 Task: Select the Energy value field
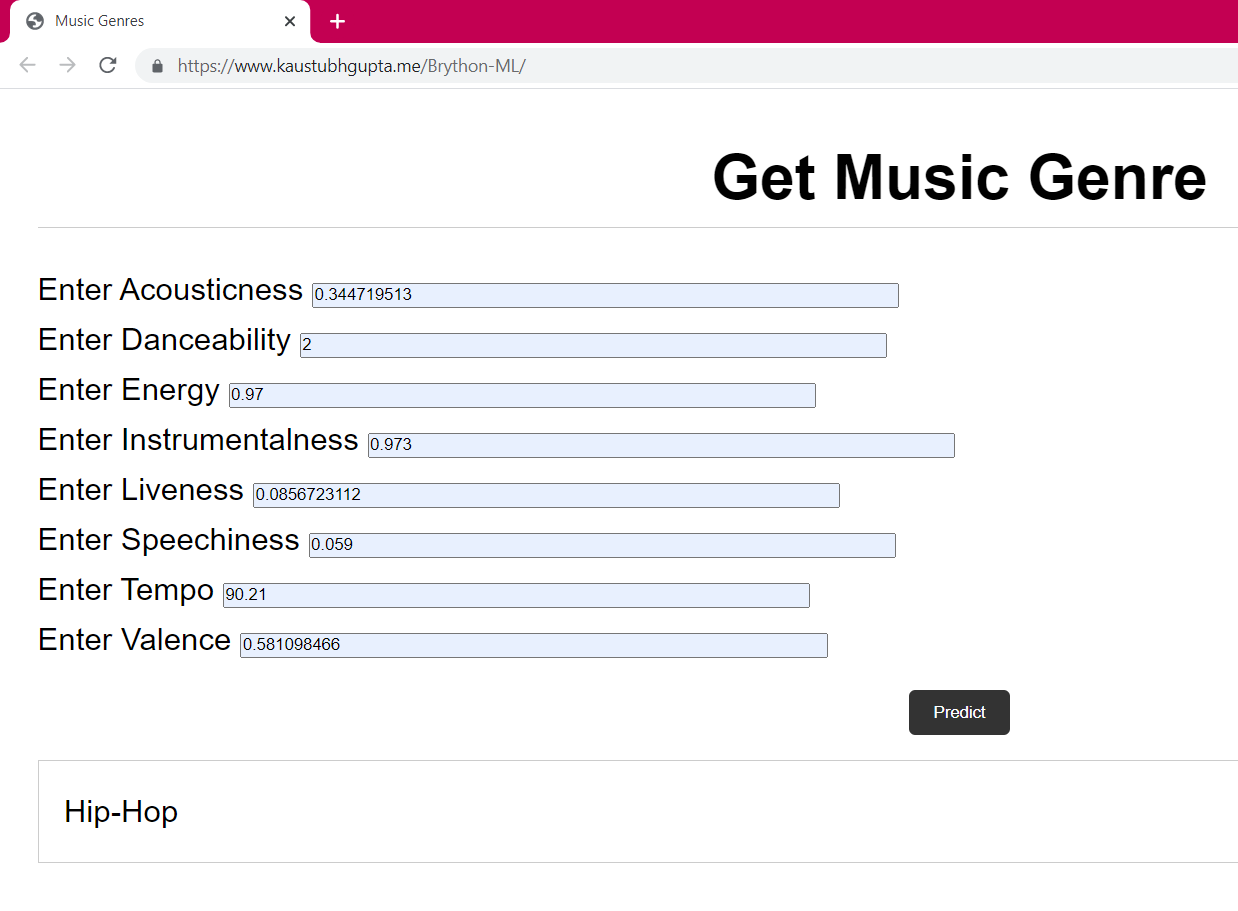(522, 395)
